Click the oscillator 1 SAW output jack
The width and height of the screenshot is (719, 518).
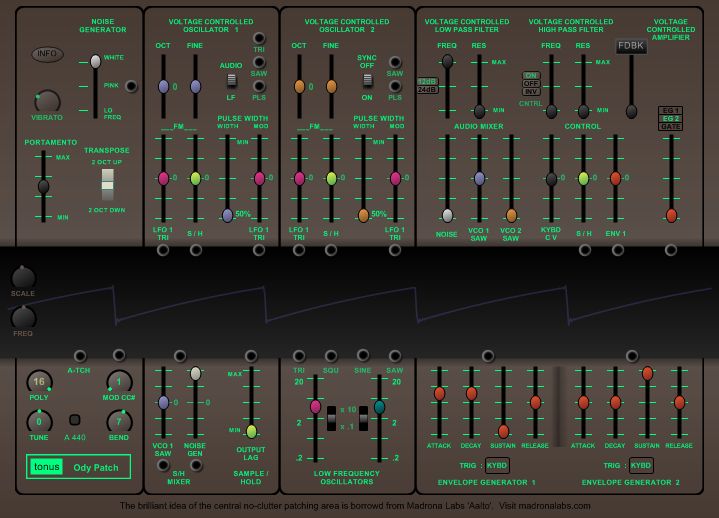point(259,62)
